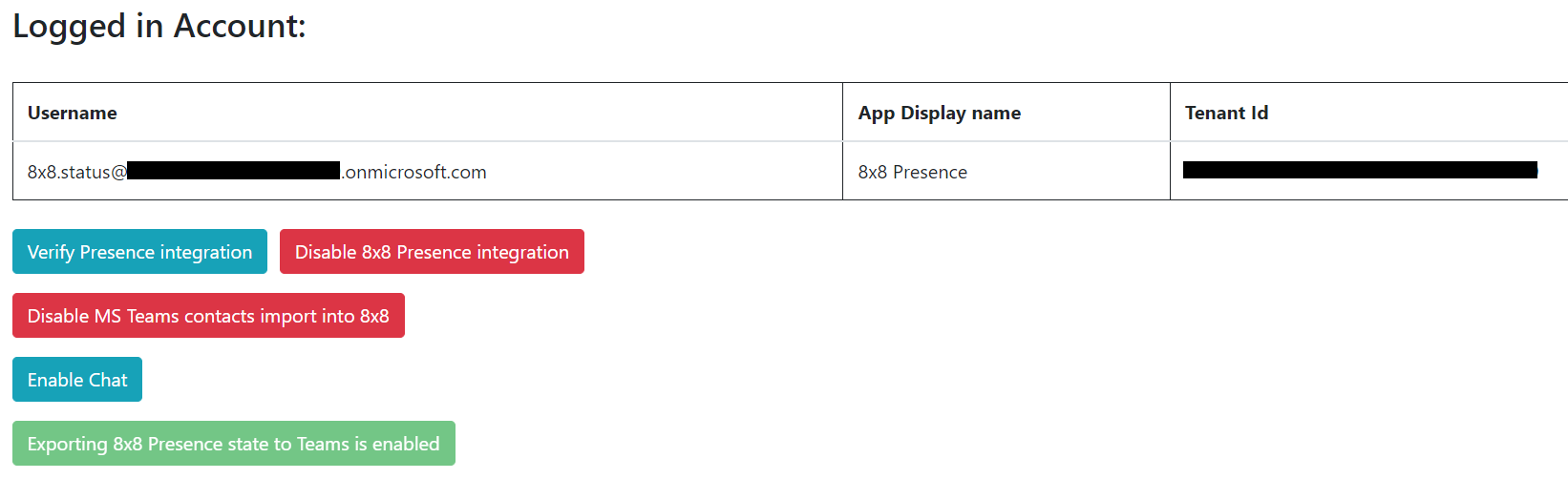Select the Username column header
This screenshot has height=500, width=1568.
click(73, 113)
